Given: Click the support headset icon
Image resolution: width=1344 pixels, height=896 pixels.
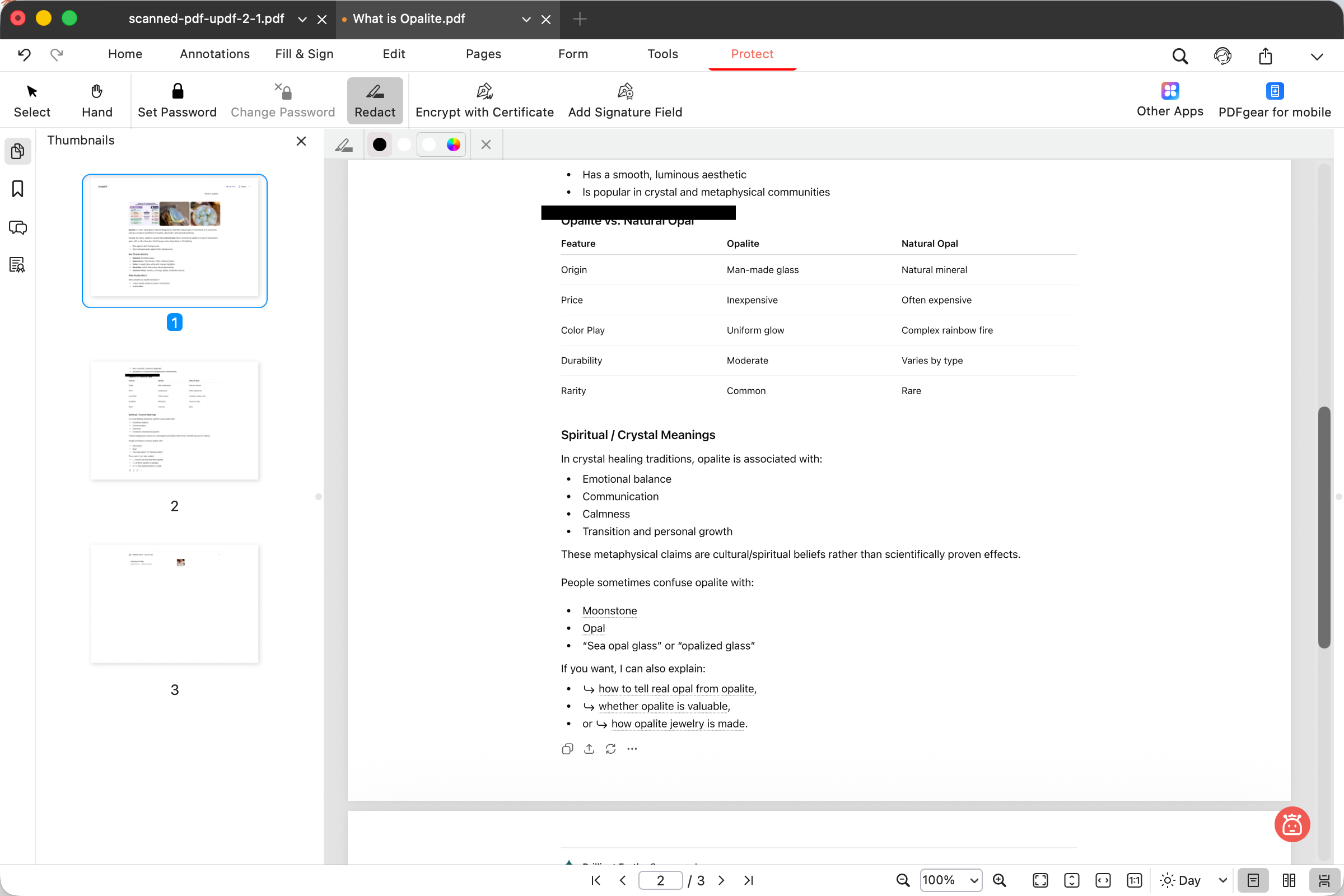Looking at the screenshot, I should click(1222, 55).
